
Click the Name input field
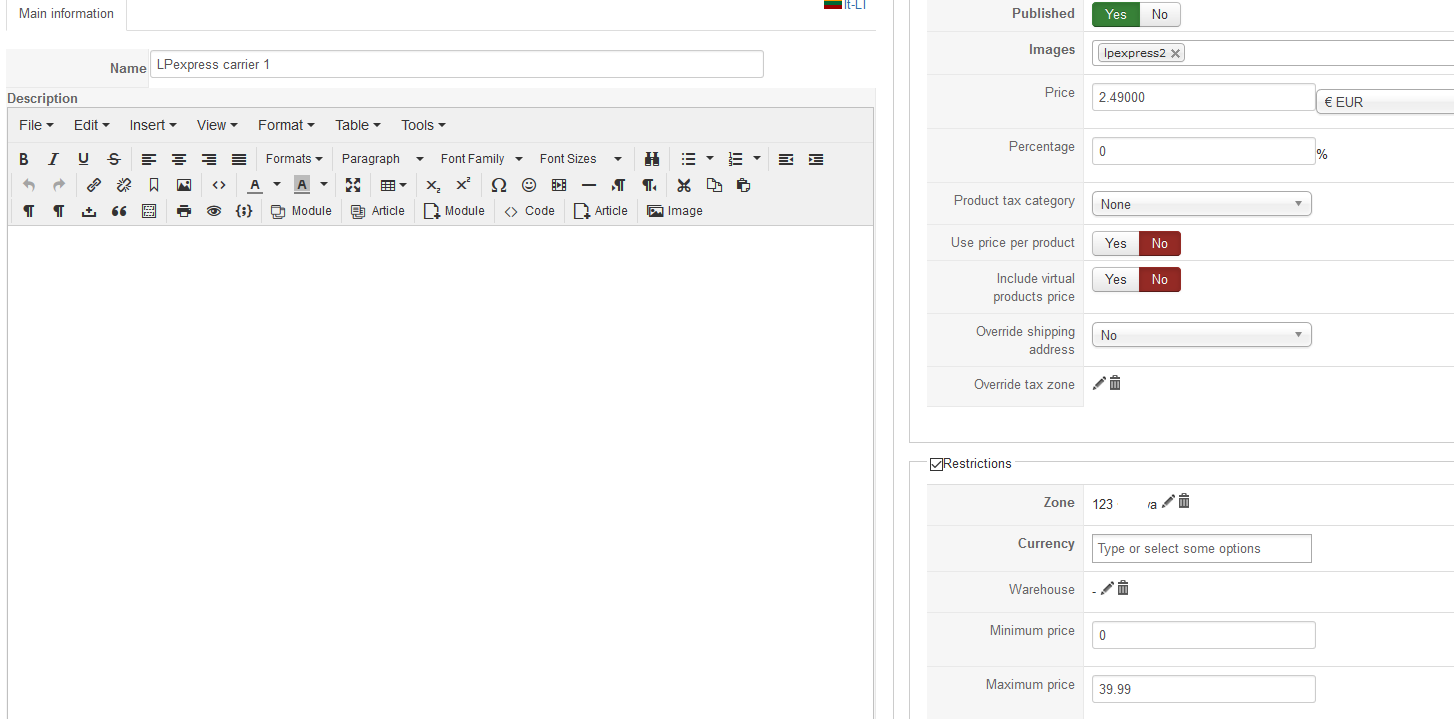457,64
